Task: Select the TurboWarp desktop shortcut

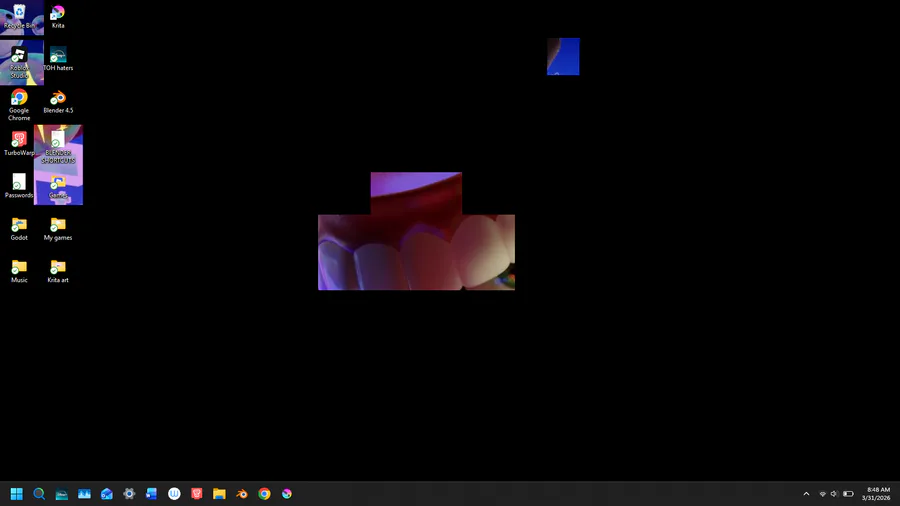Action: point(19,144)
